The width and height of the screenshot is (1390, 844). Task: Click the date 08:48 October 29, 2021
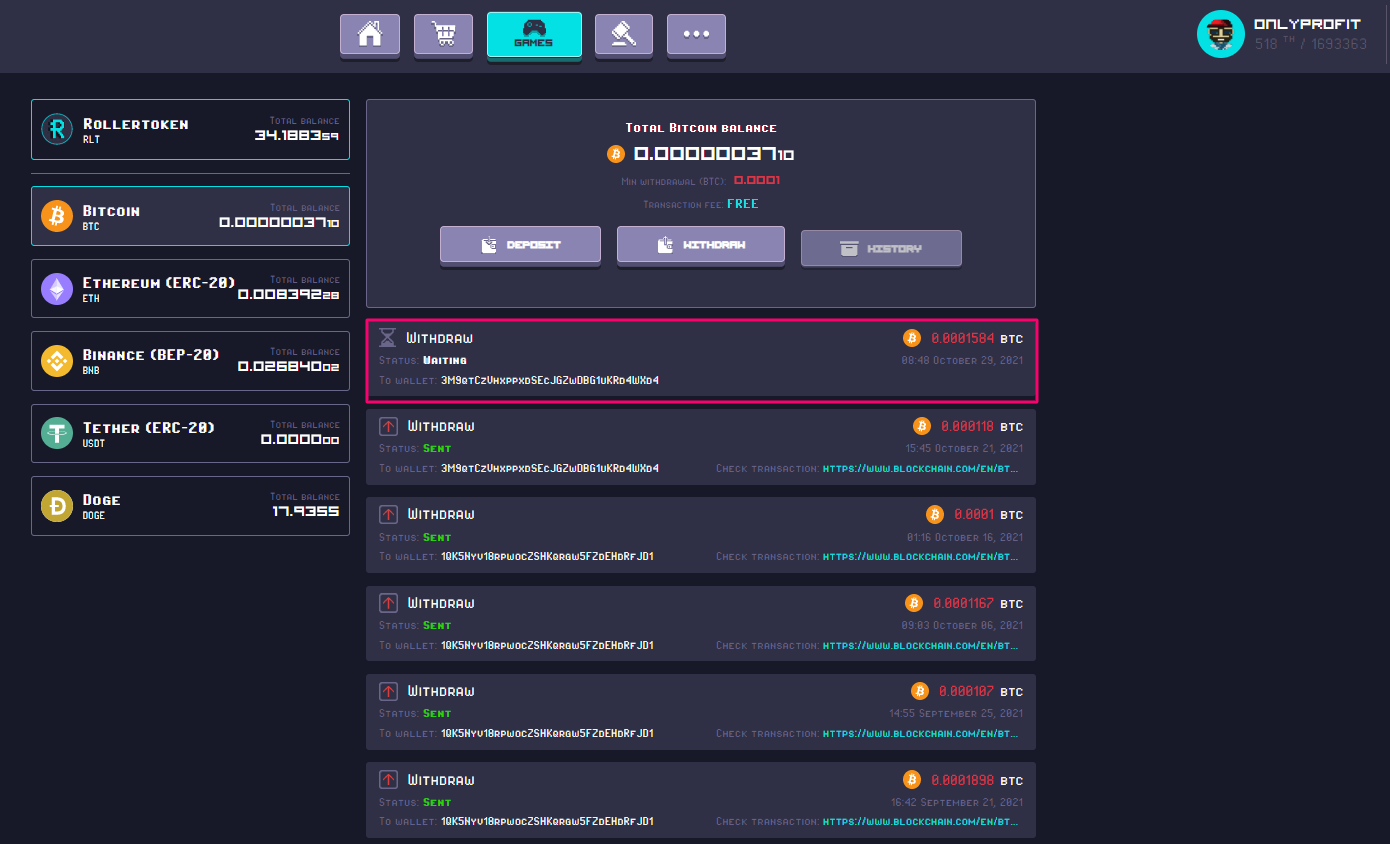point(962,360)
